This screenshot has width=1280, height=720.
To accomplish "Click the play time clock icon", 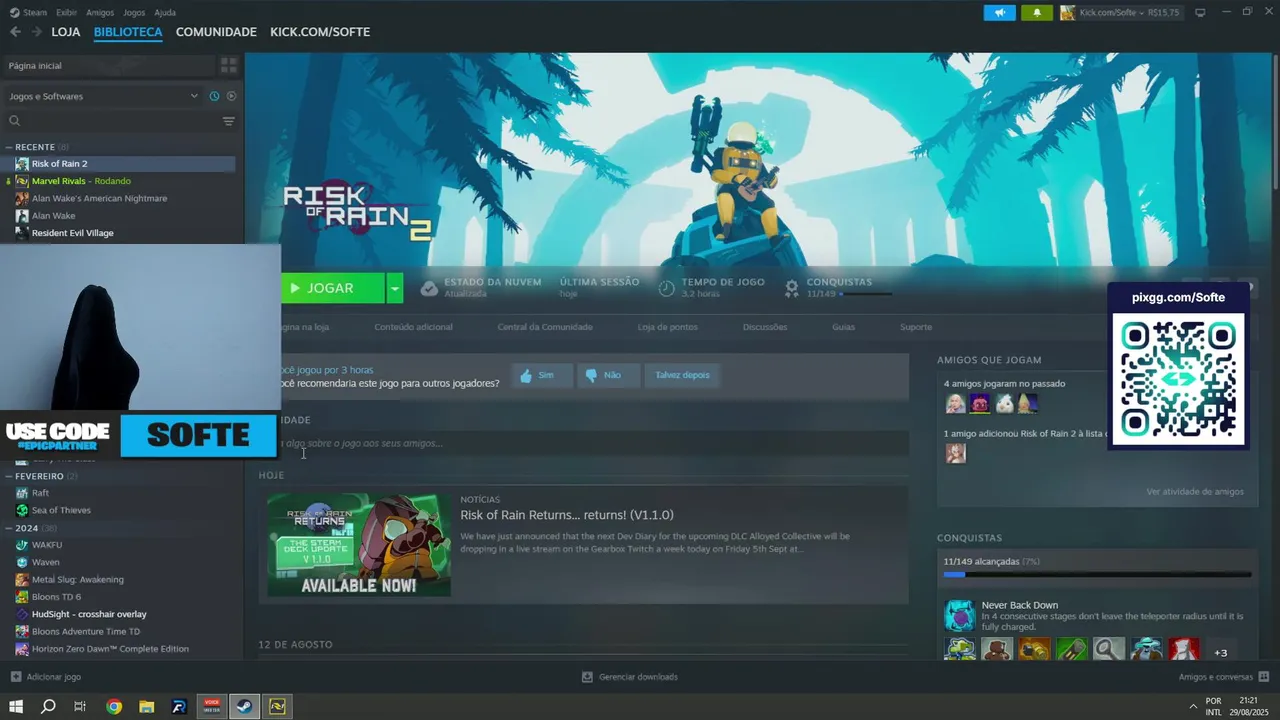I will coord(667,288).
